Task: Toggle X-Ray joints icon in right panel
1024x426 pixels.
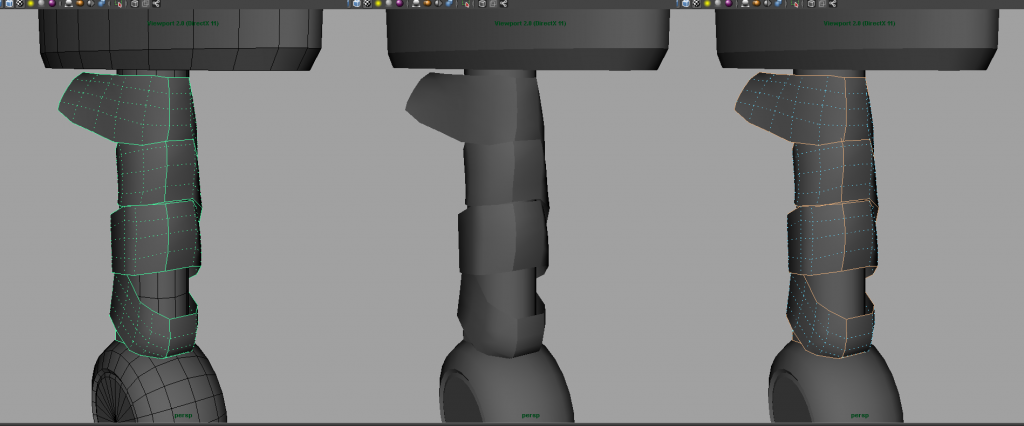Action: click(x=833, y=3)
